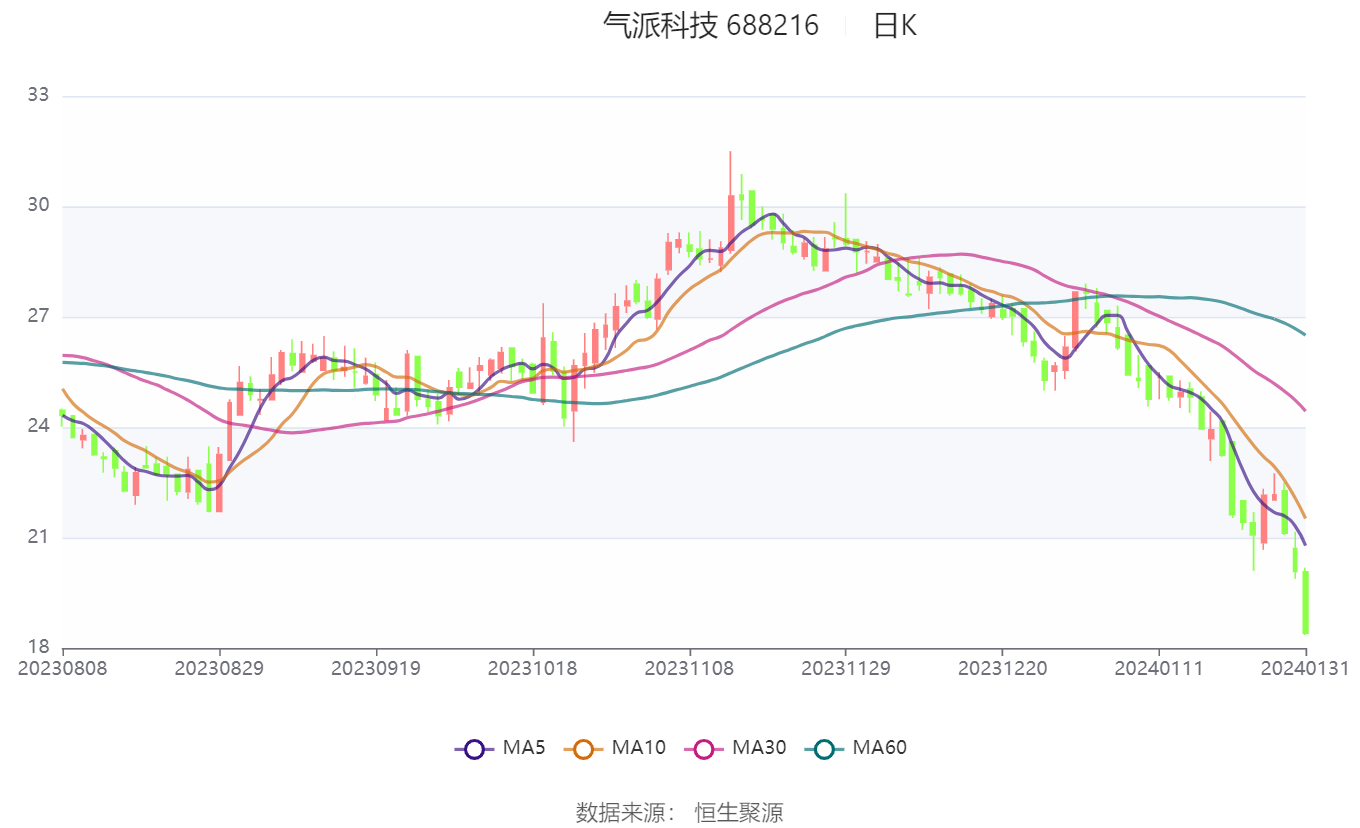Toggle the MA10 legend series
Image resolution: width=1360 pixels, height=828 pixels.
coord(615,747)
